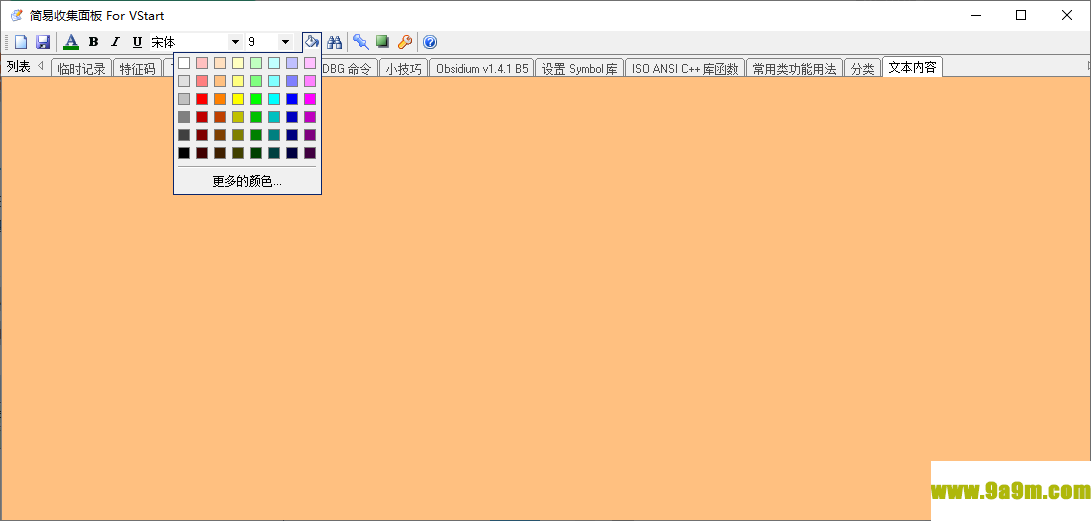Pick the pure blue swatch
The width and height of the screenshot is (1091, 521).
(292, 99)
